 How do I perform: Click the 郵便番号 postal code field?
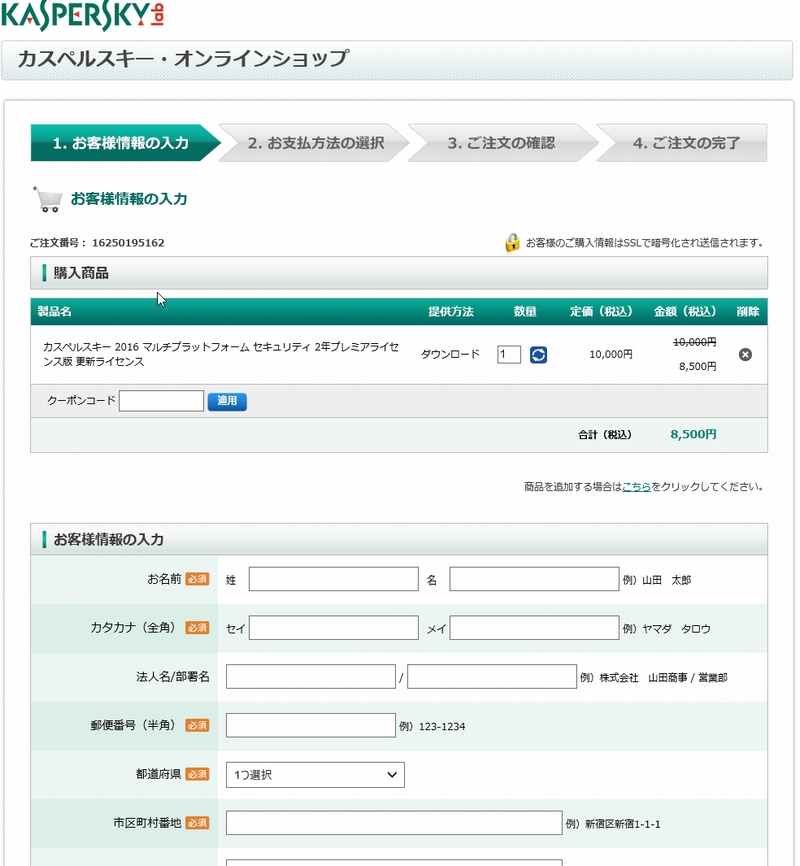(x=311, y=726)
